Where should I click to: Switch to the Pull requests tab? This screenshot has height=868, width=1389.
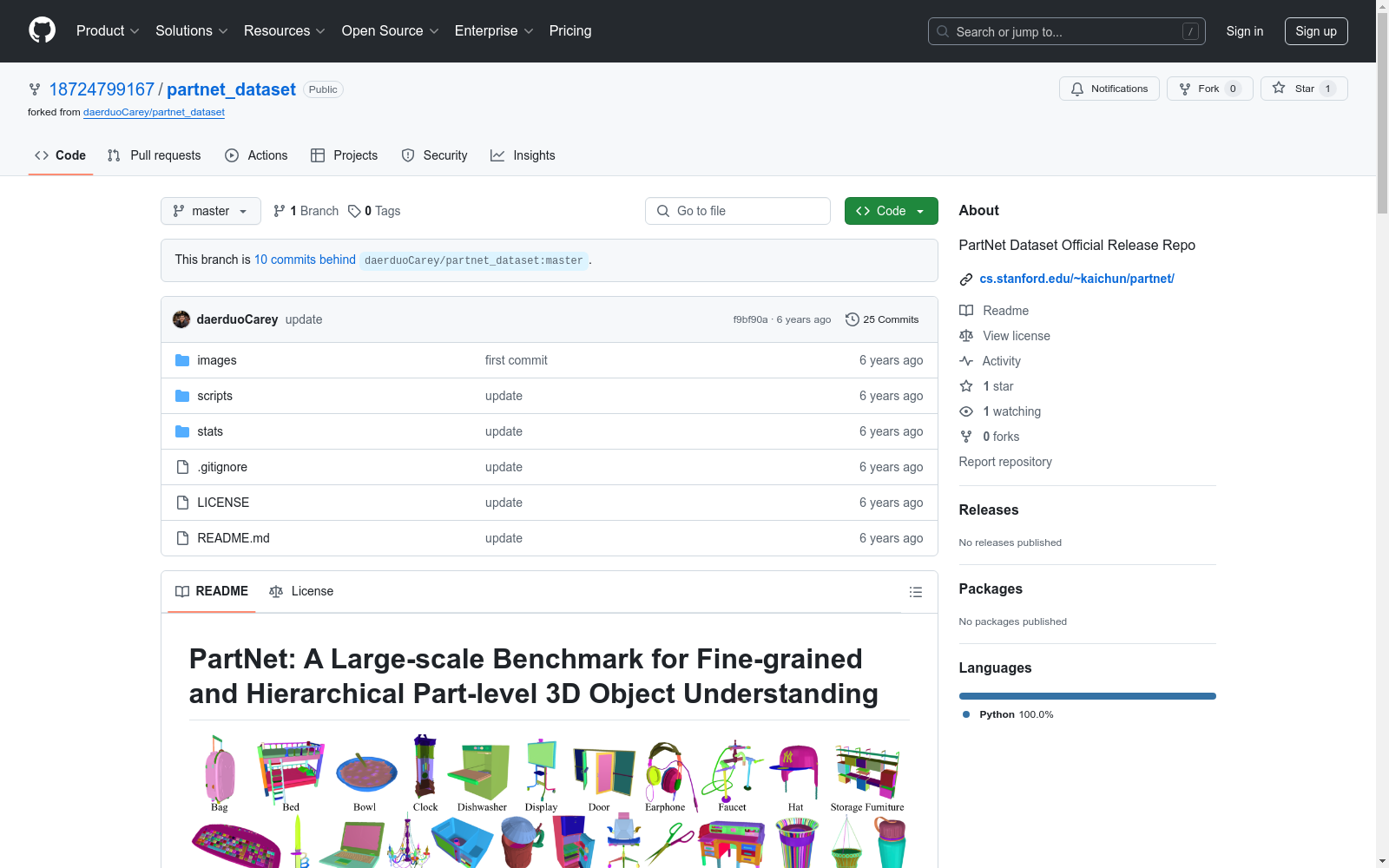tap(155, 155)
